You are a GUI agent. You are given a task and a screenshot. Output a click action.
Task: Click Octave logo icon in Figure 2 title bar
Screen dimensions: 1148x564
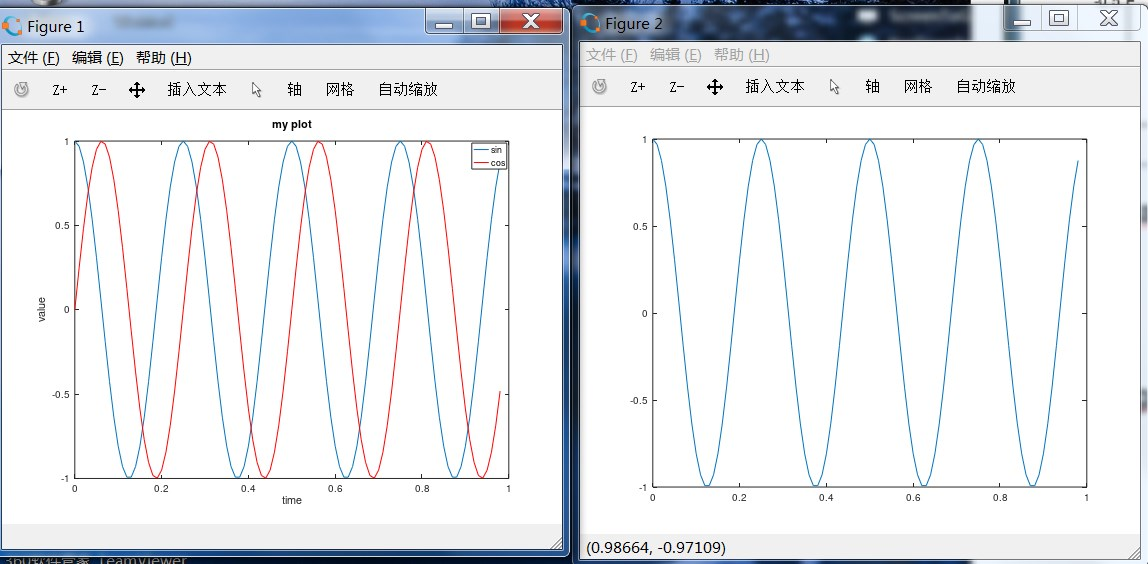[x=590, y=24]
